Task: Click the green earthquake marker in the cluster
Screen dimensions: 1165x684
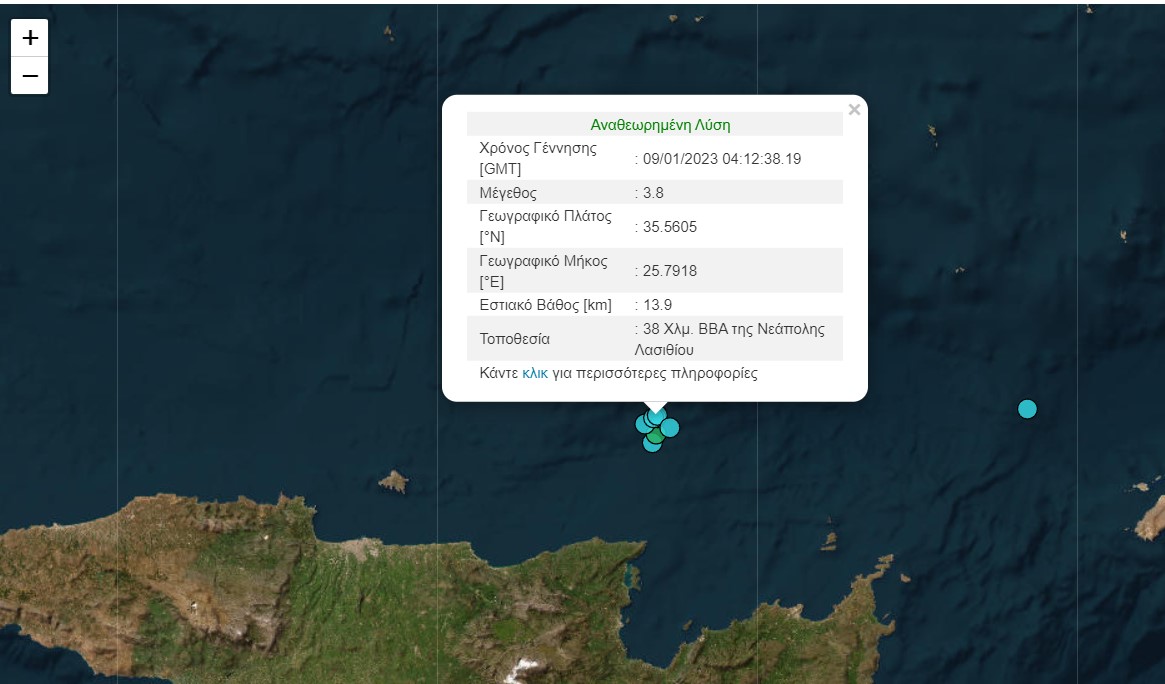Action: click(x=655, y=435)
